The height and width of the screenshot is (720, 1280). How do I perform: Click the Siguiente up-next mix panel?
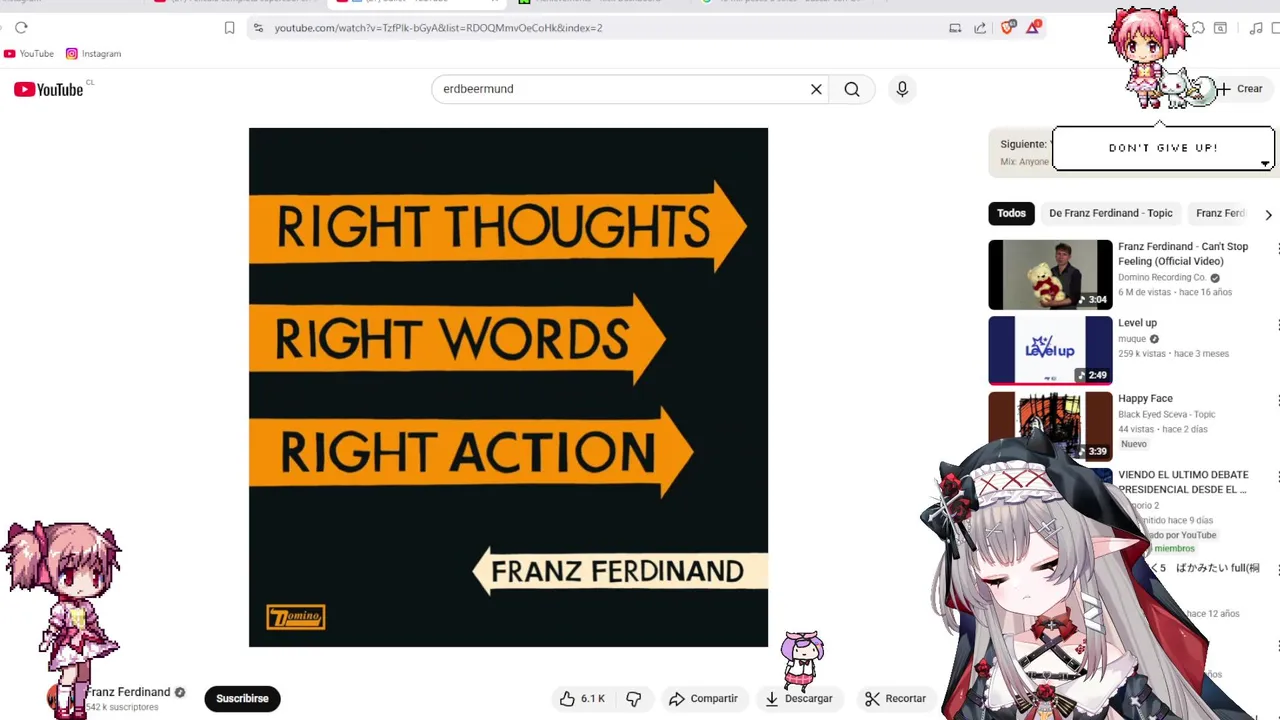point(1020,152)
